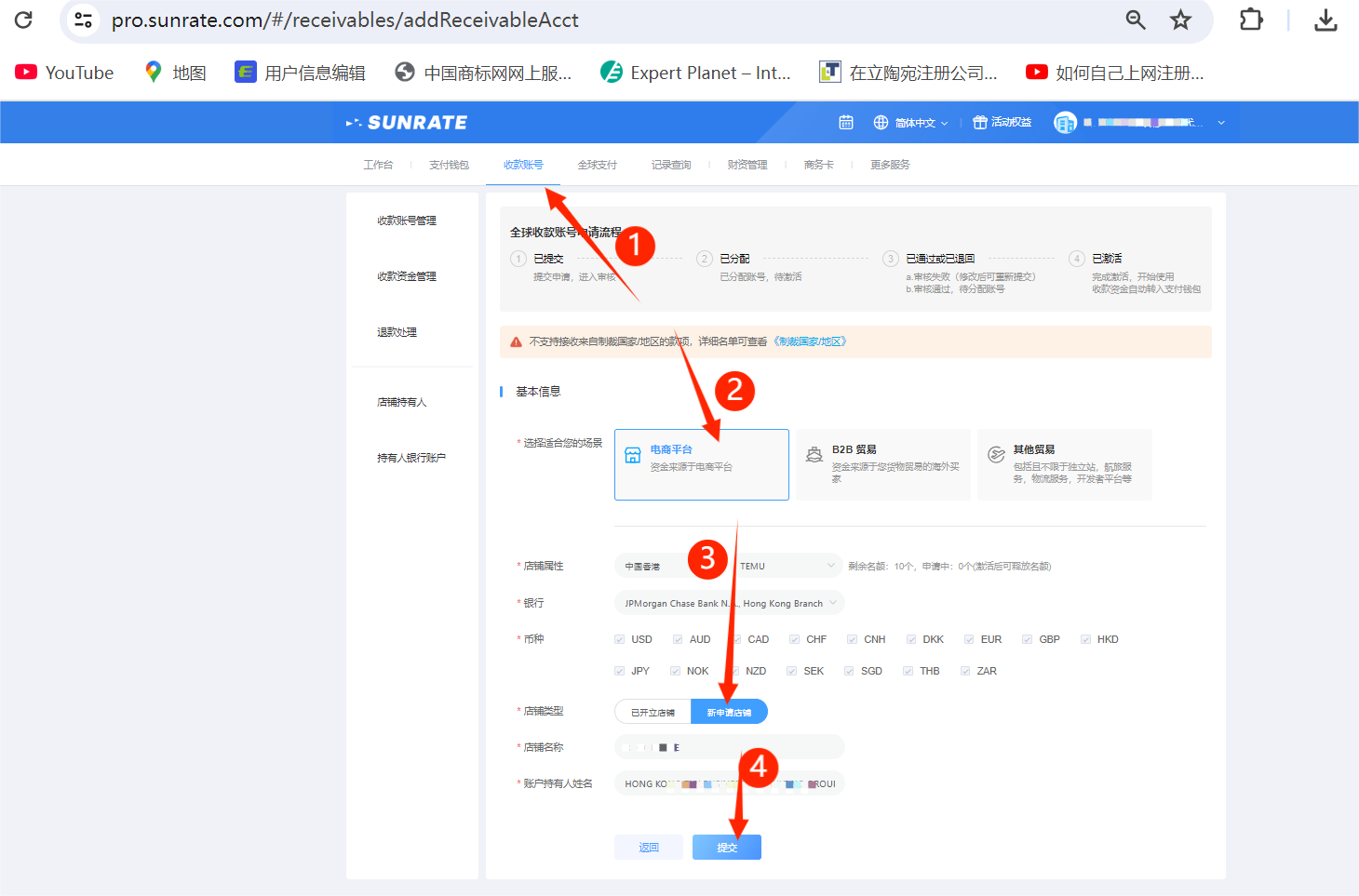Image resolution: width=1359 pixels, height=896 pixels.
Task: Bookmark this page with star icon
Action: click(x=1180, y=20)
